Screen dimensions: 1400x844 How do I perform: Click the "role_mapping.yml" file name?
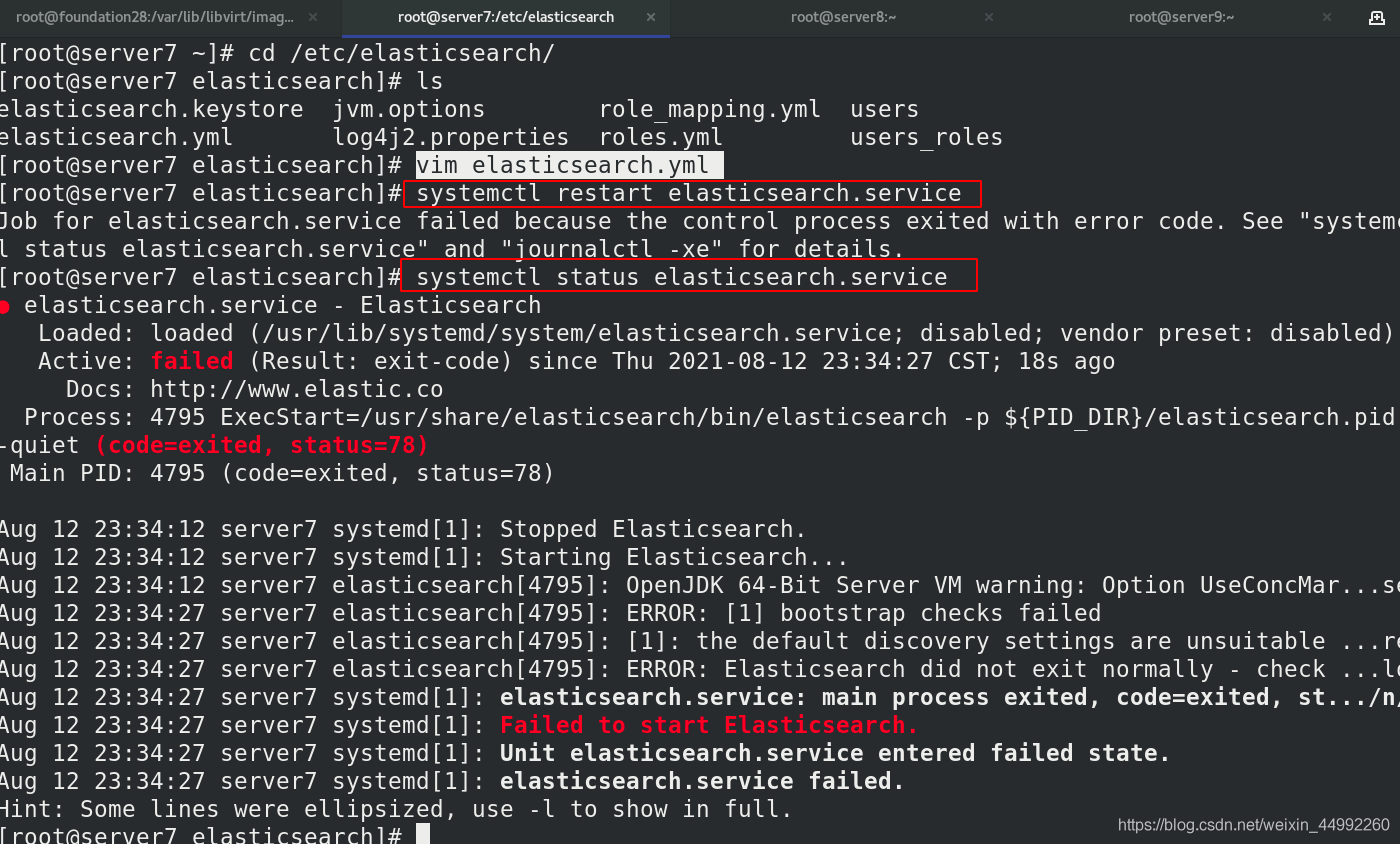710,109
